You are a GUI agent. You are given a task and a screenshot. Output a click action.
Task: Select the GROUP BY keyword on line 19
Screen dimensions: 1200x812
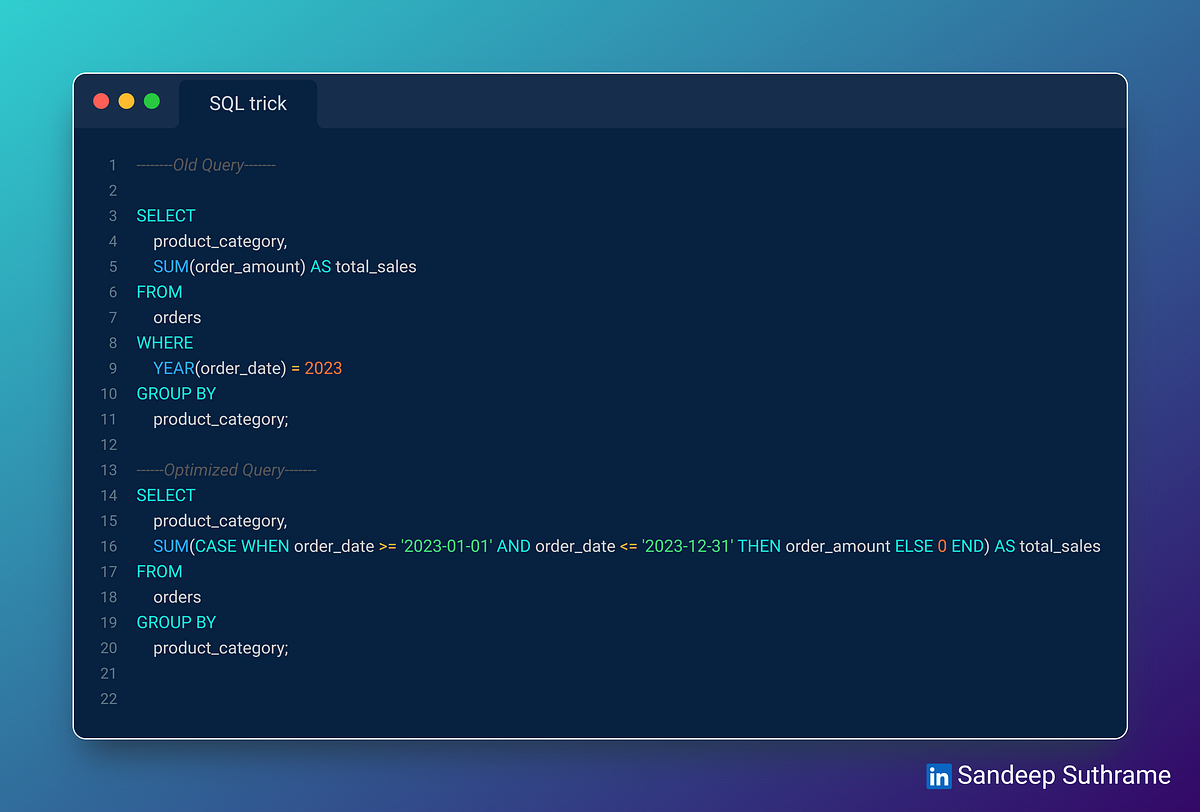click(176, 622)
